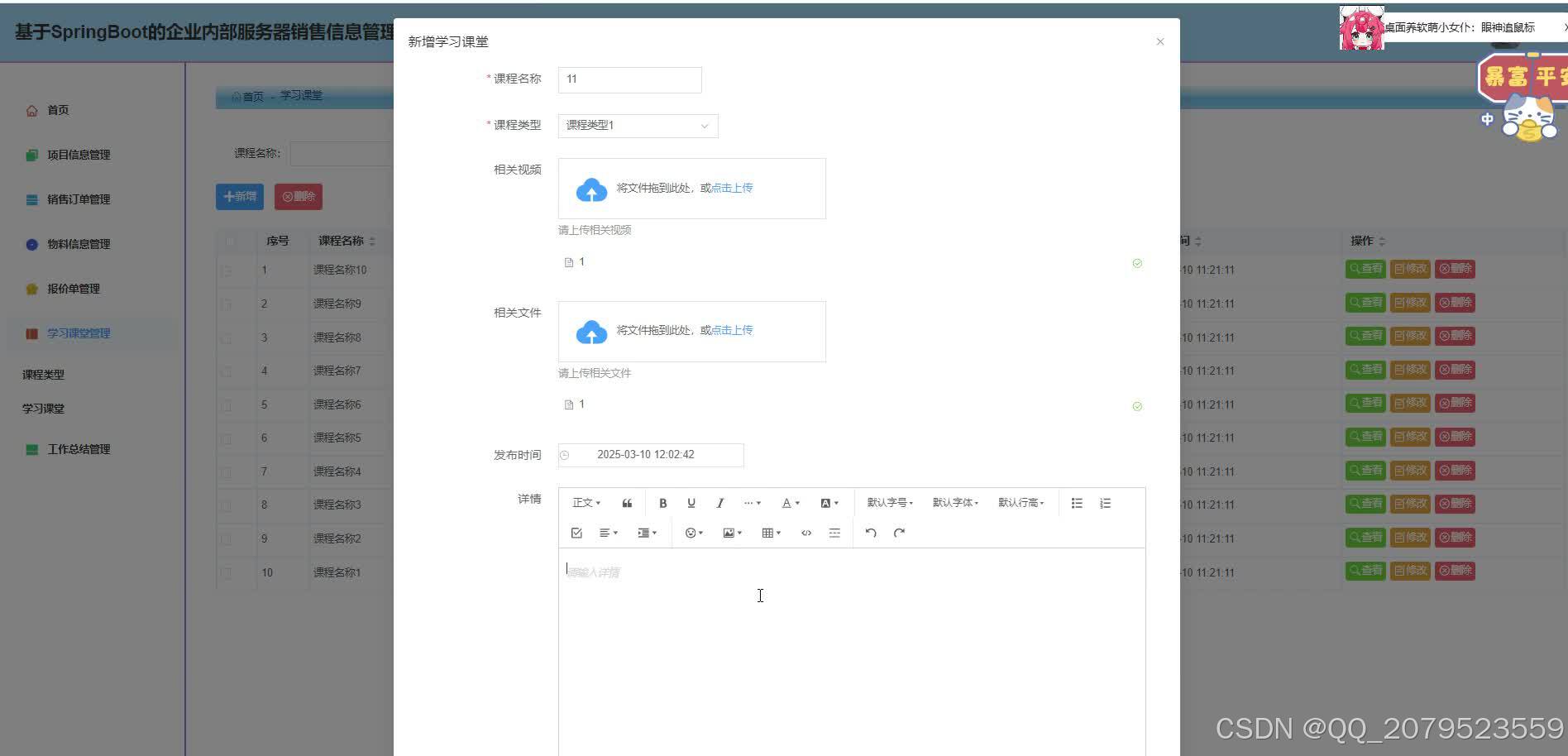Check the row for 课程名称10
The width and height of the screenshot is (1568, 756).
[x=227, y=270]
